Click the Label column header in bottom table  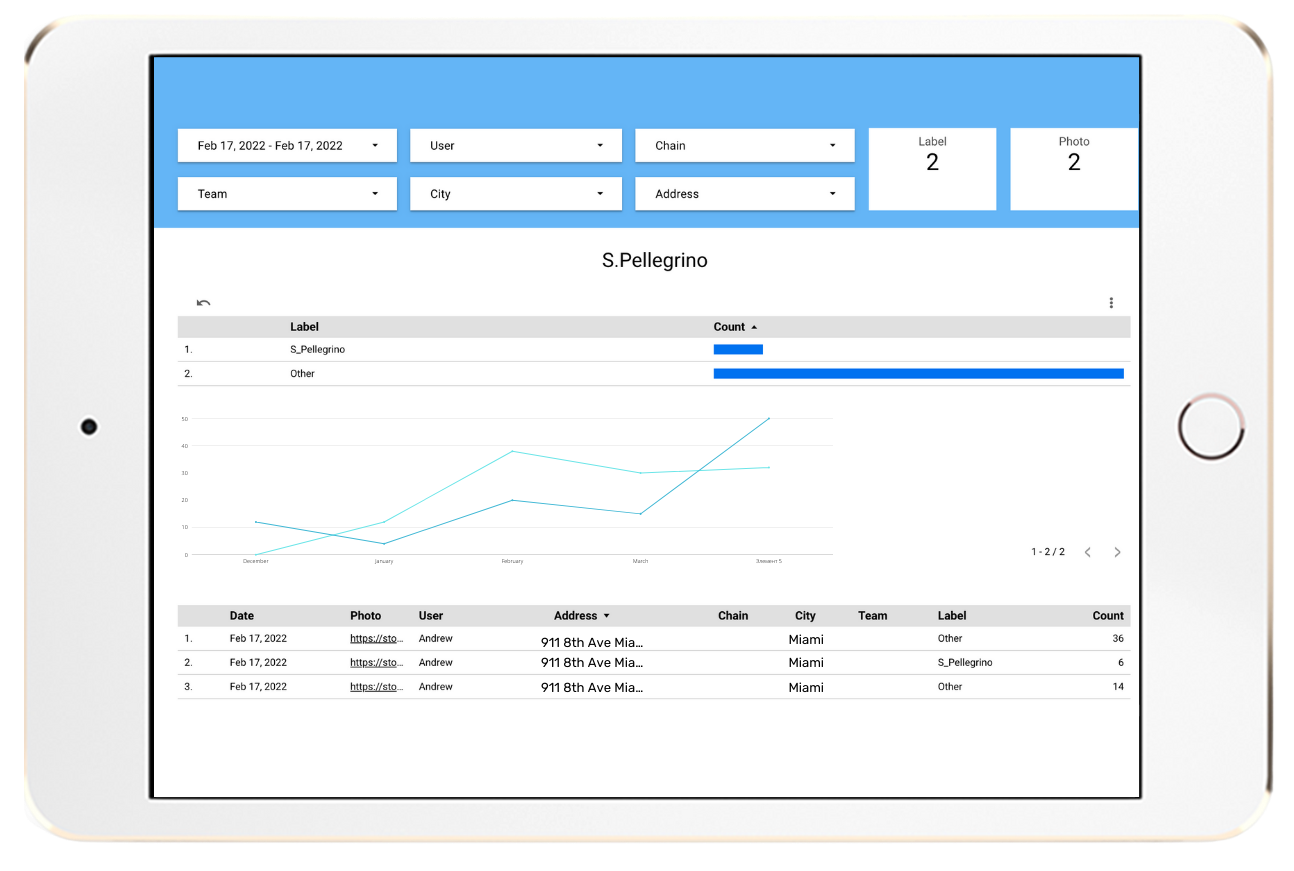(952, 616)
